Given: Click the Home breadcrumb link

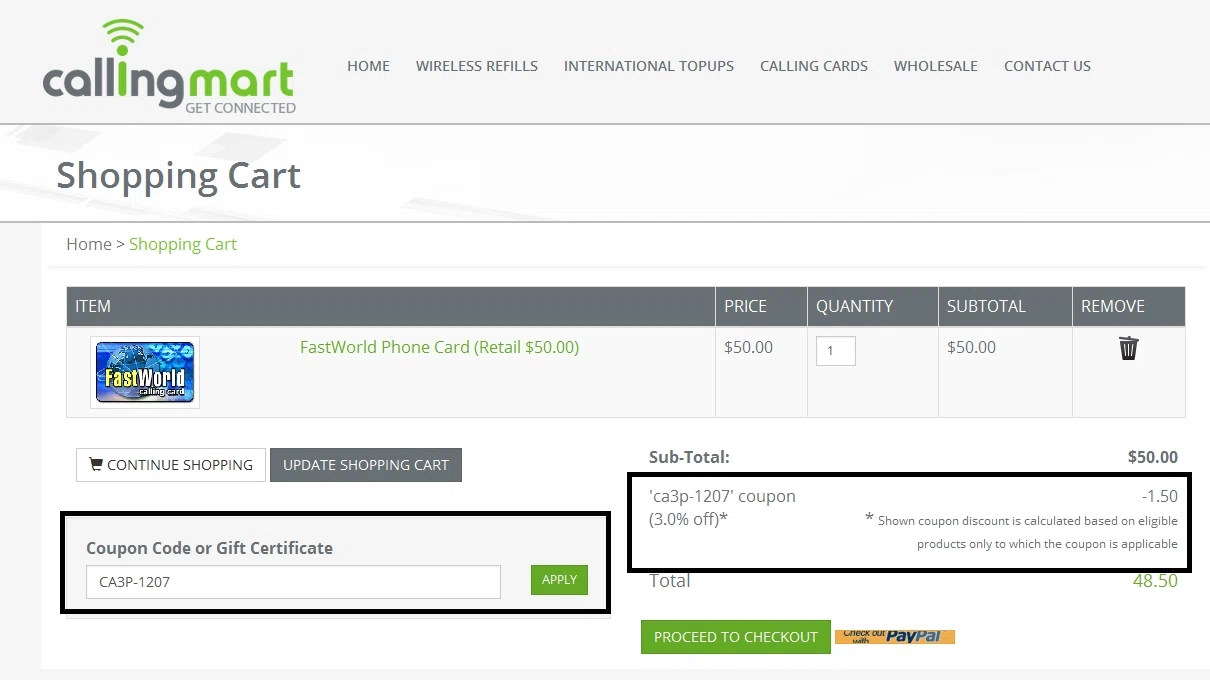Looking at the screenshot, I should (89, 244).
